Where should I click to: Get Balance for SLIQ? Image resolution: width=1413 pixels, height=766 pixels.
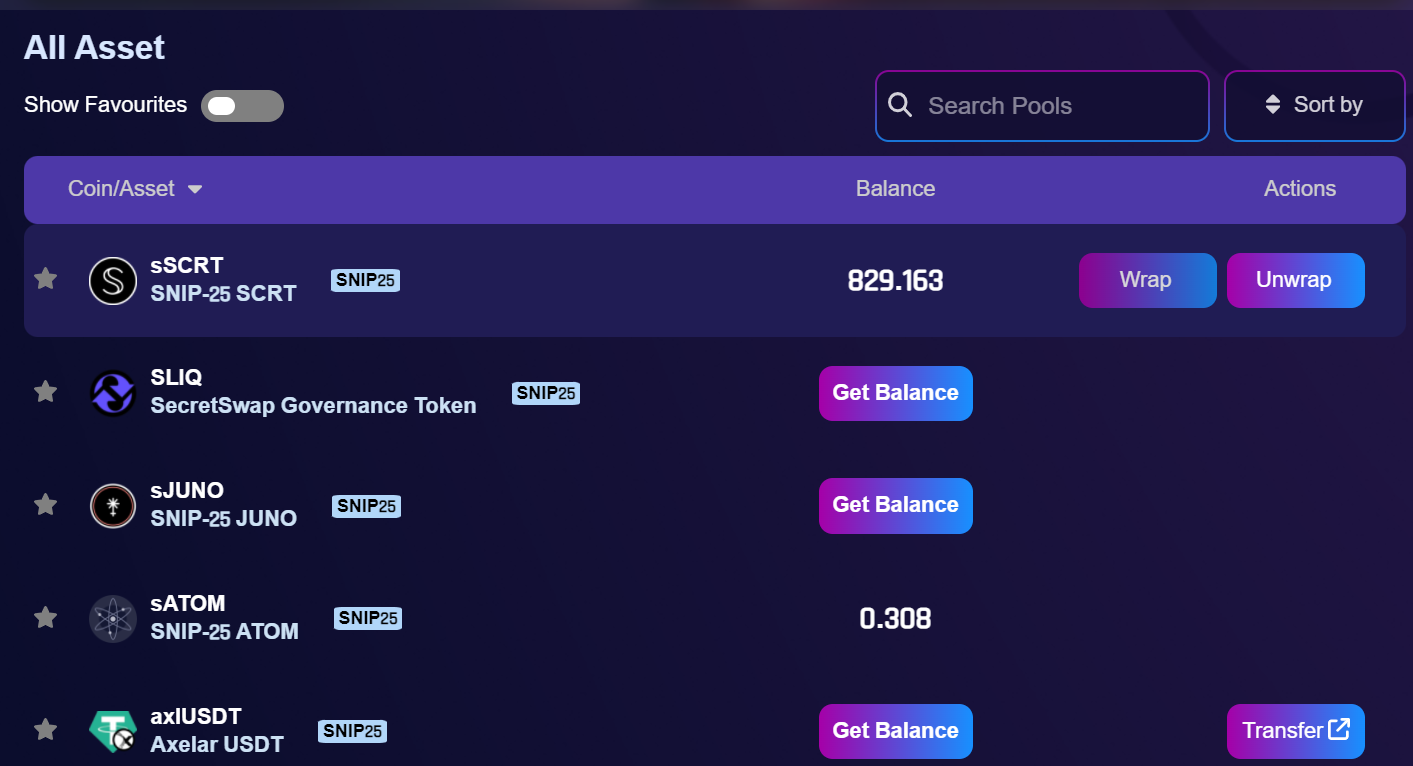(x=896, y=393)
